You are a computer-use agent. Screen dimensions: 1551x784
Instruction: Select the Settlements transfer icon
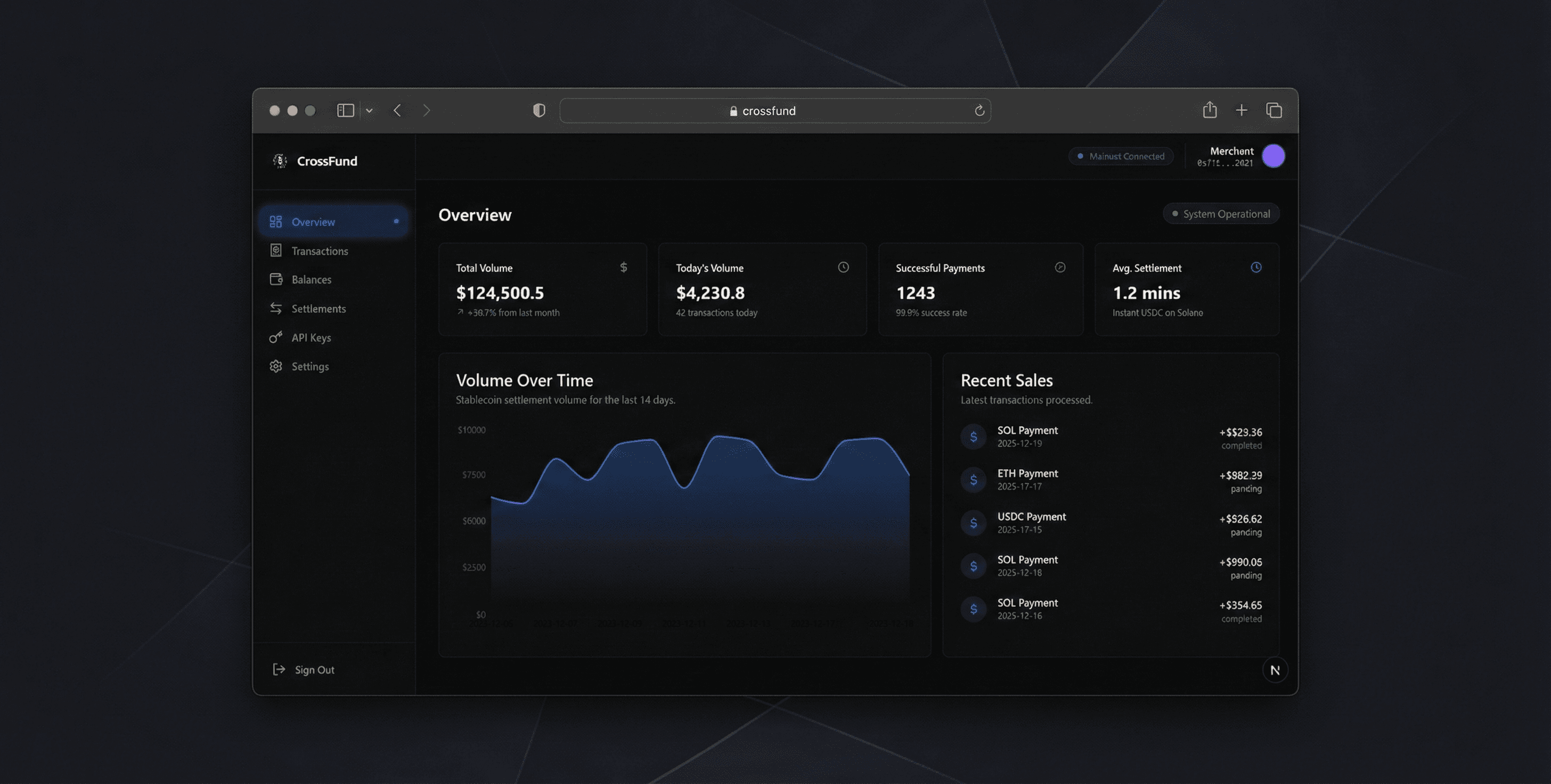[276, 308]
